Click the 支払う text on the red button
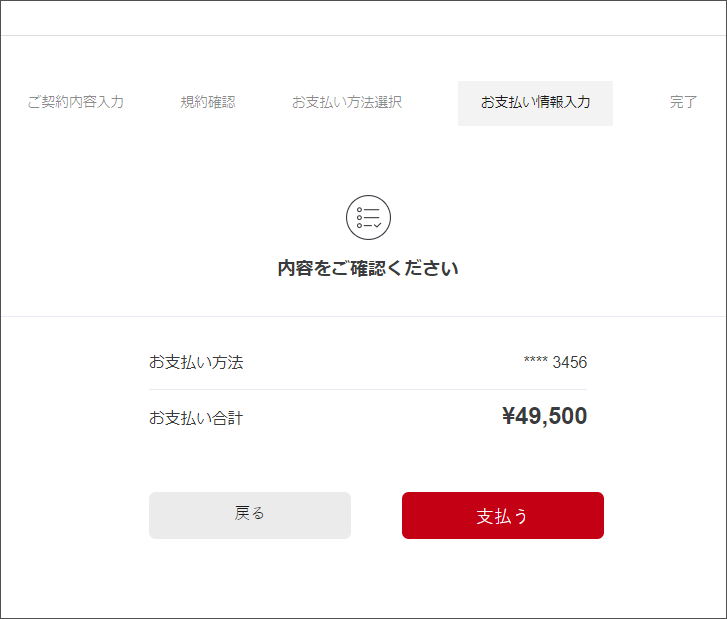This screenshot has width=727, height=619. (502, 516)
